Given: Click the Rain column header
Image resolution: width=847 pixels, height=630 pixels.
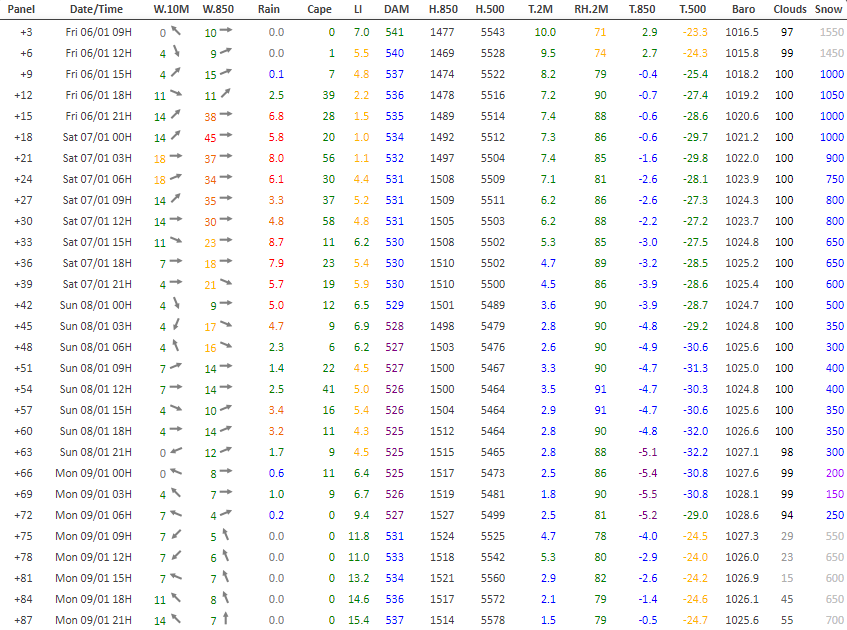Looking at the screenshot, I should (268, 9).
